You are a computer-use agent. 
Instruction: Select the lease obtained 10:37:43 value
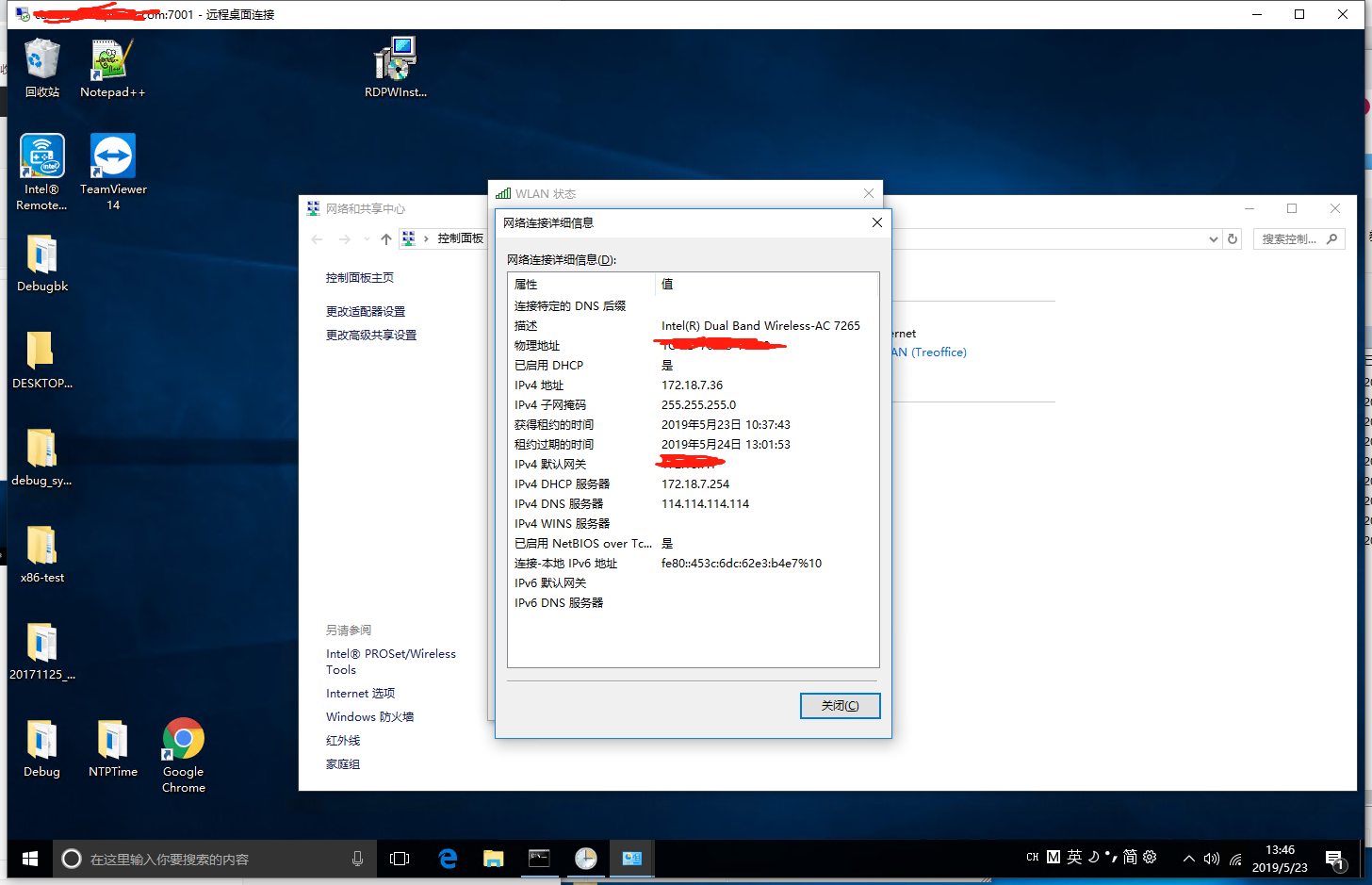coord(726,425)
